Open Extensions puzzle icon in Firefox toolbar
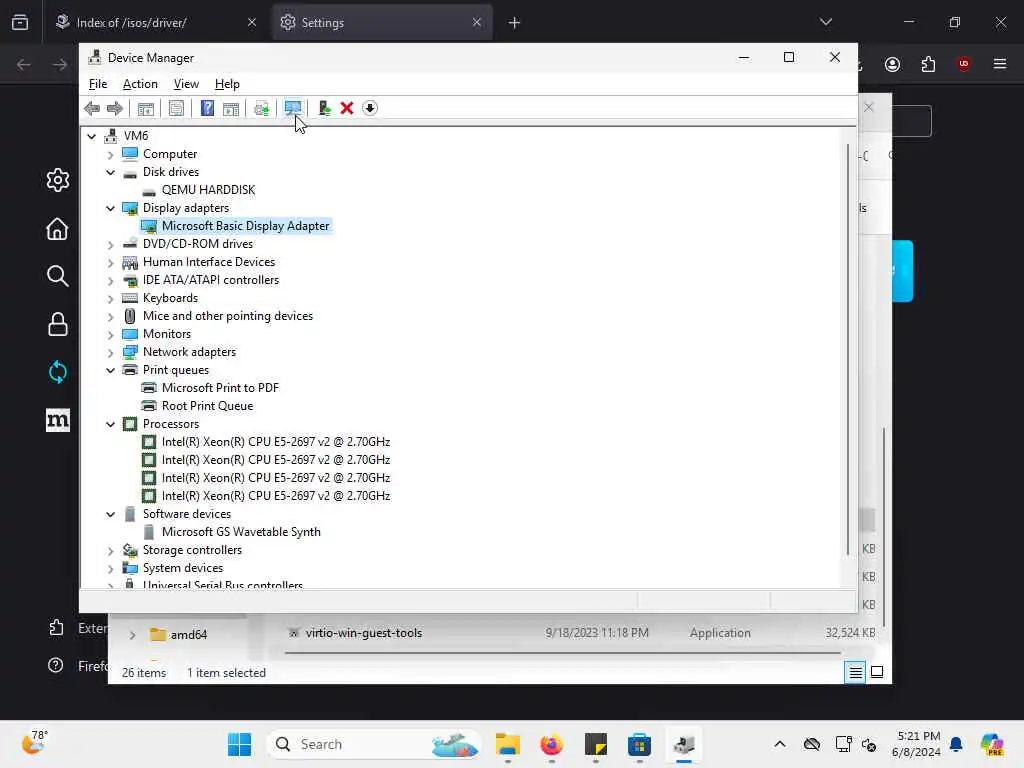Image resolution: width=1024 pixels, height=768 pixels. [928, 64]
